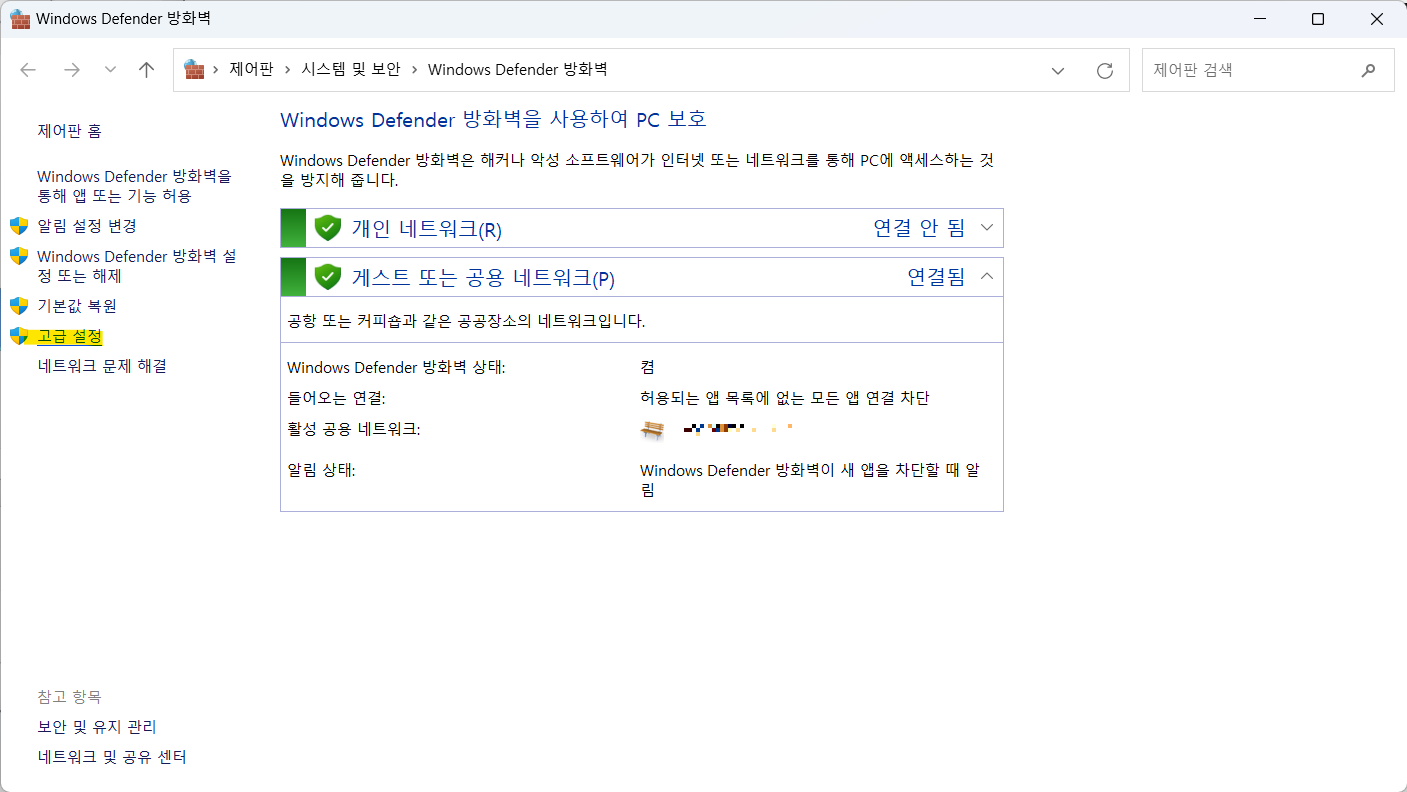This screenshot has width=1407, height=792.
Task: Click 알림 상태 label
Action: point(321,470)
